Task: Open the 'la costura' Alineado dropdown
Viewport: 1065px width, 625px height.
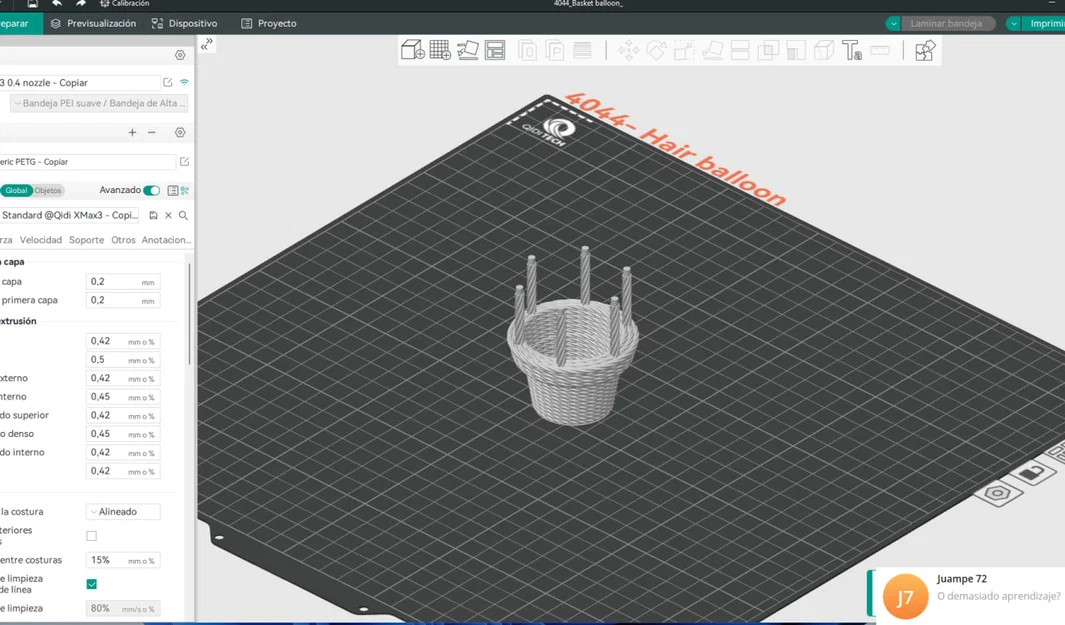Action: [x=123, y=512]
